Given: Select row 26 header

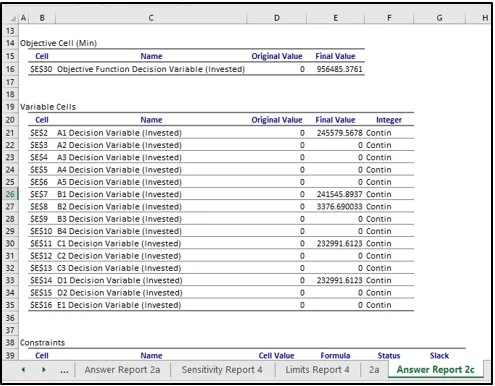Looking at the screenshot, I should click(10, 194).
